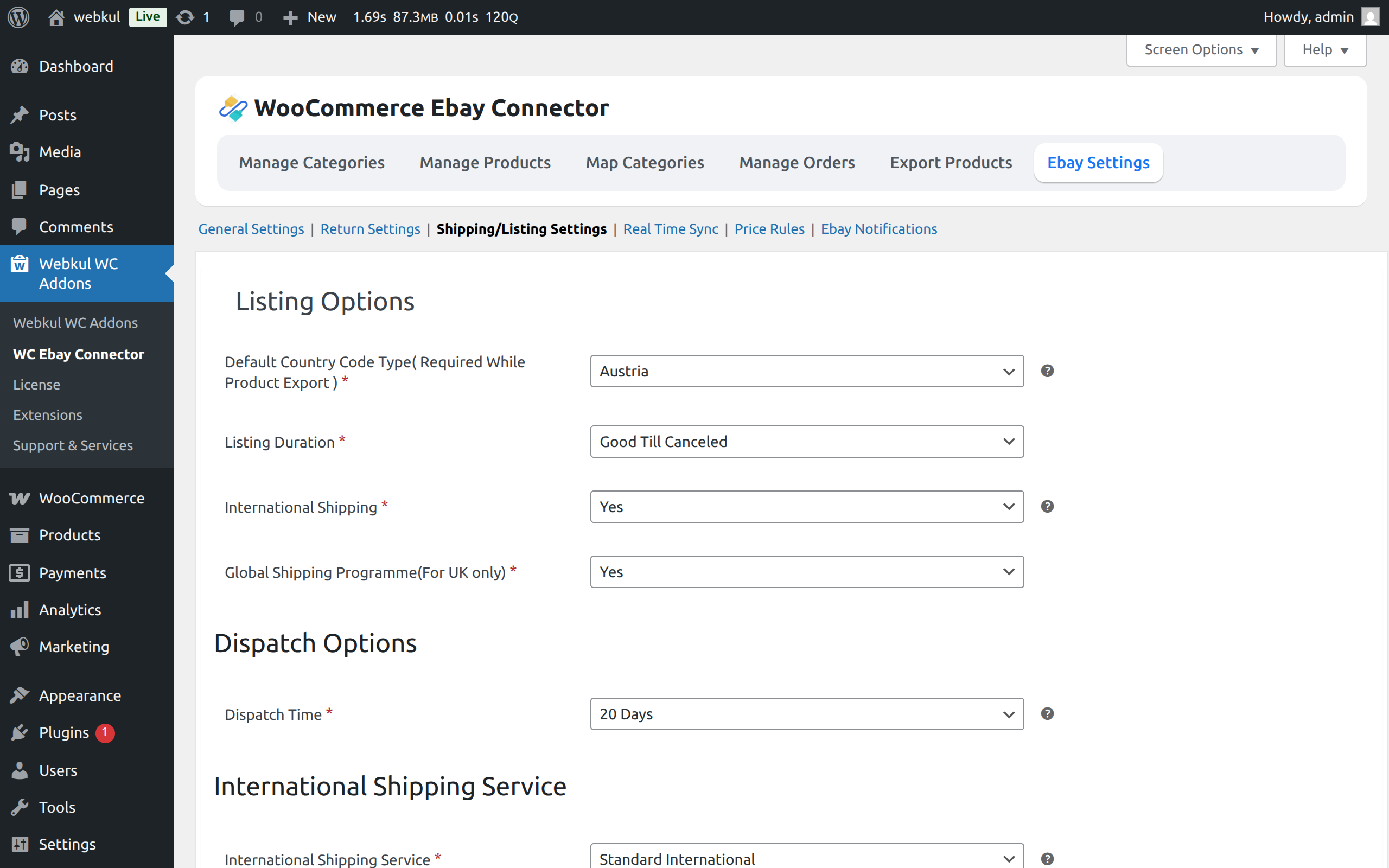The width and height of the screenshot is (1389, 868).
Task: Click the Users person icon
Action: point(20,770)
